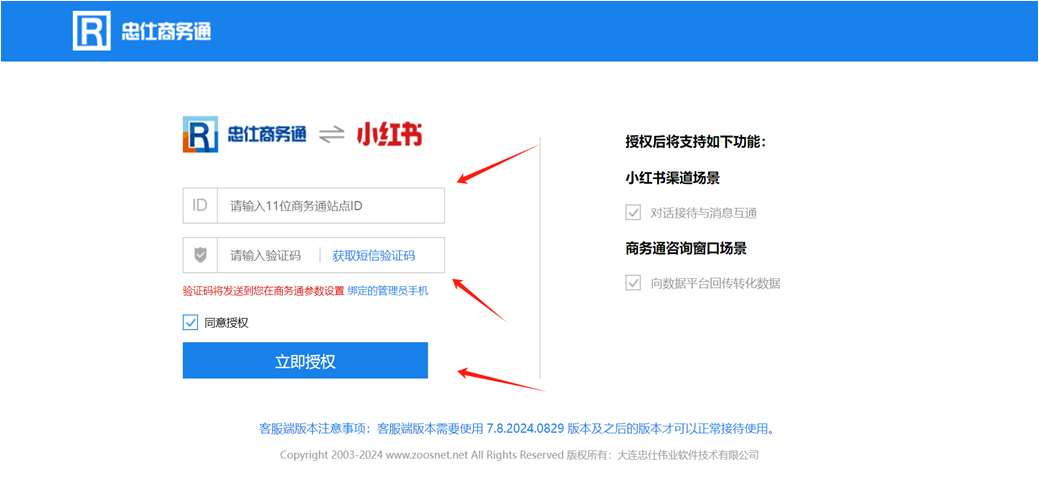
Task: Click 获取短信验证码 link
Action: (x=374, y=256)
